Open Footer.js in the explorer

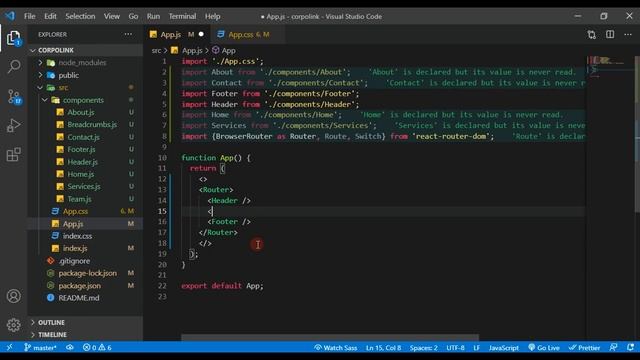[x=85, y=149]
